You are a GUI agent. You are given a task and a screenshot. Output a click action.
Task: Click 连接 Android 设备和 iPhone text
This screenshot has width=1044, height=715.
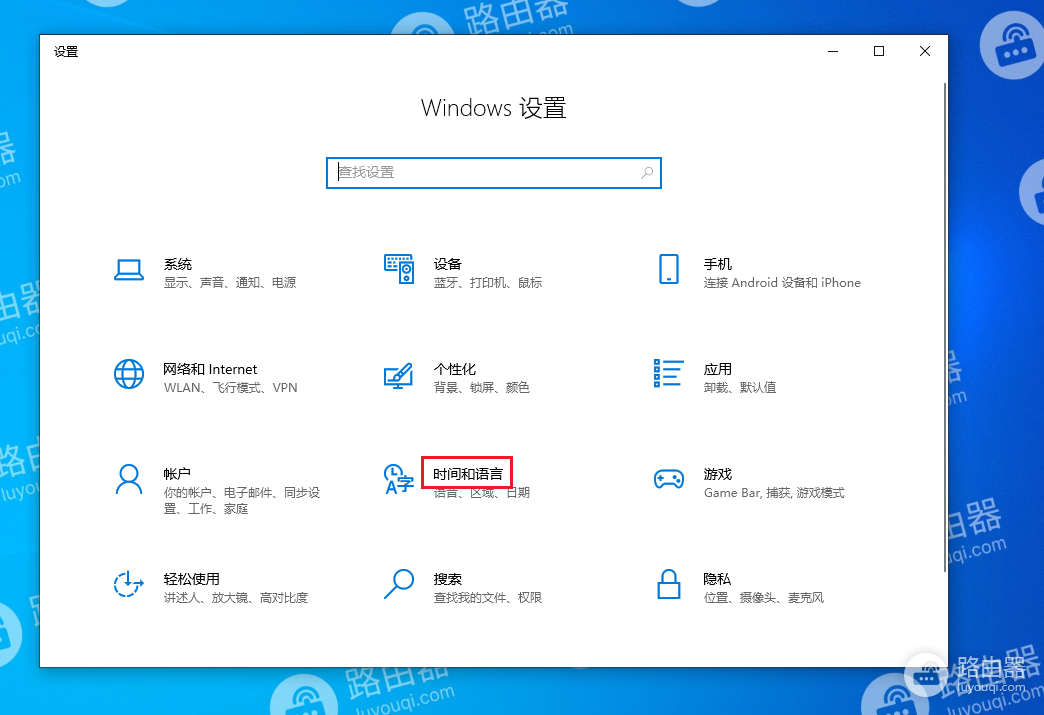click(x=782, y=283)
